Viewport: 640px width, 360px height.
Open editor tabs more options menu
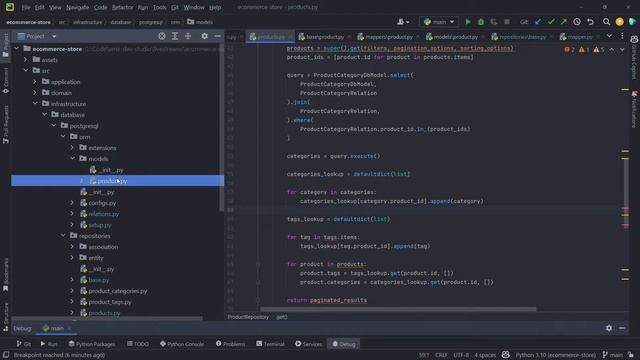point(622,36)
